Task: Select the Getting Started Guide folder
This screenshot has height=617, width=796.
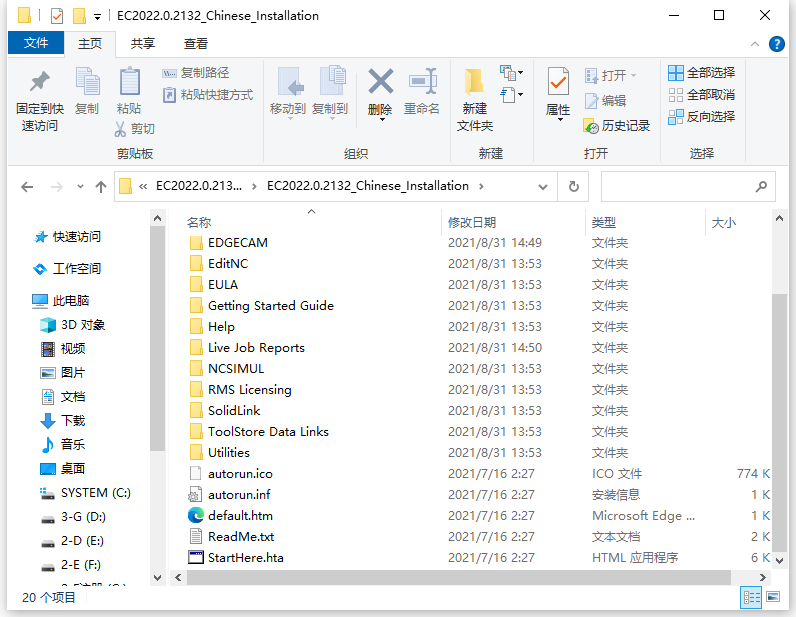Action: click(x=261, y=306)
